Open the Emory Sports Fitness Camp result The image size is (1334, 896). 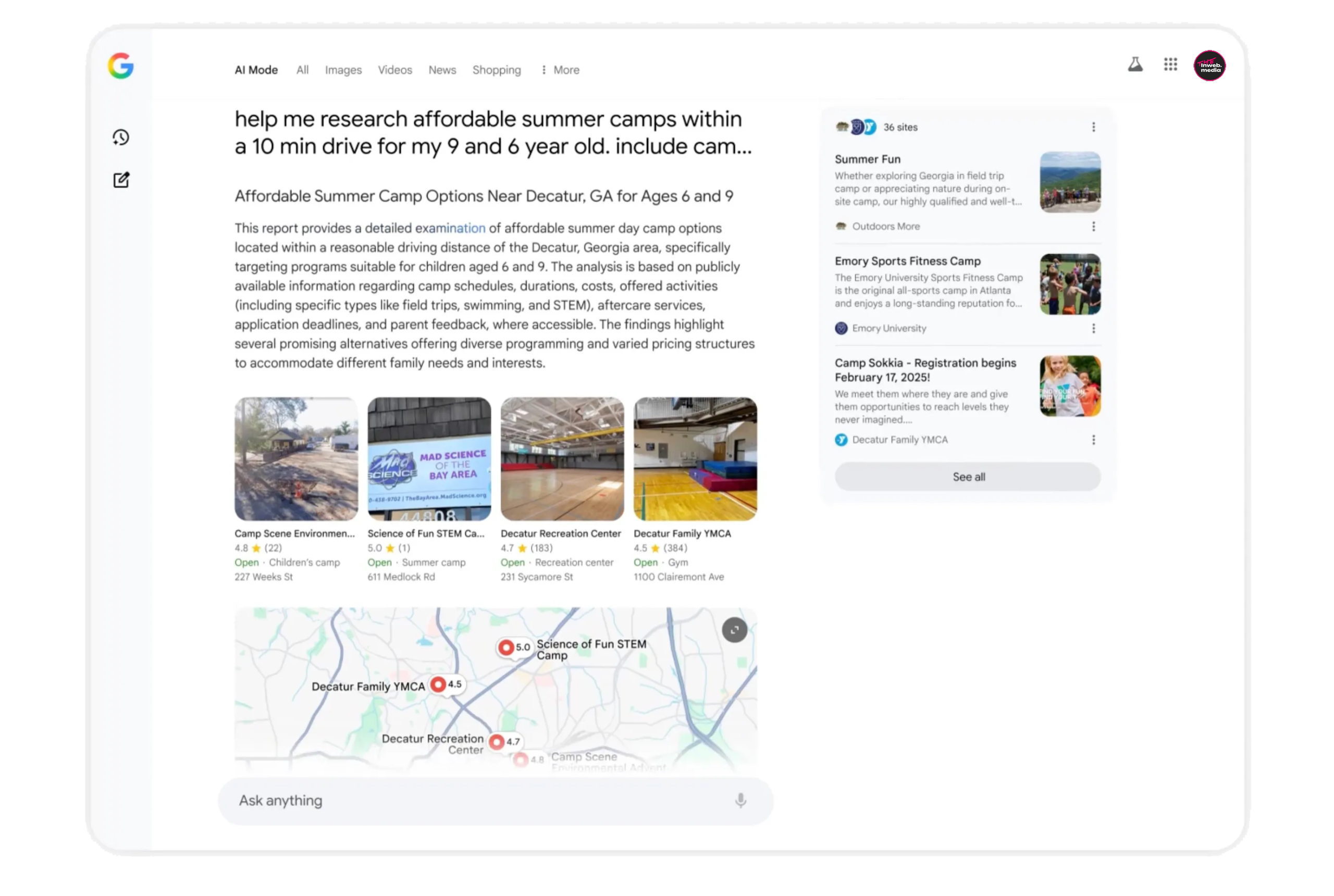coord(908,261)
